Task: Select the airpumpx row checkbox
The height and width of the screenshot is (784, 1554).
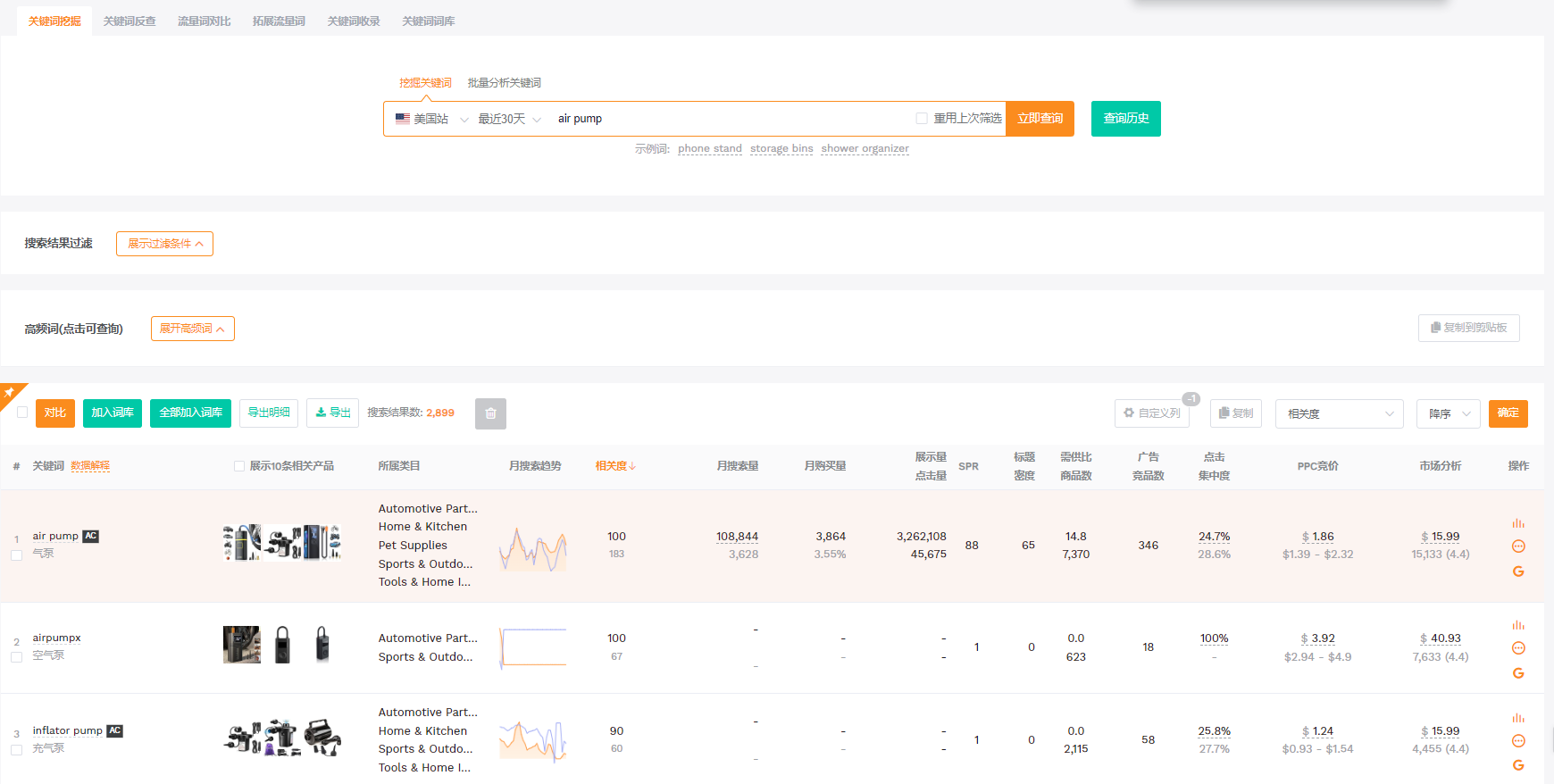Action: [16, 657]
